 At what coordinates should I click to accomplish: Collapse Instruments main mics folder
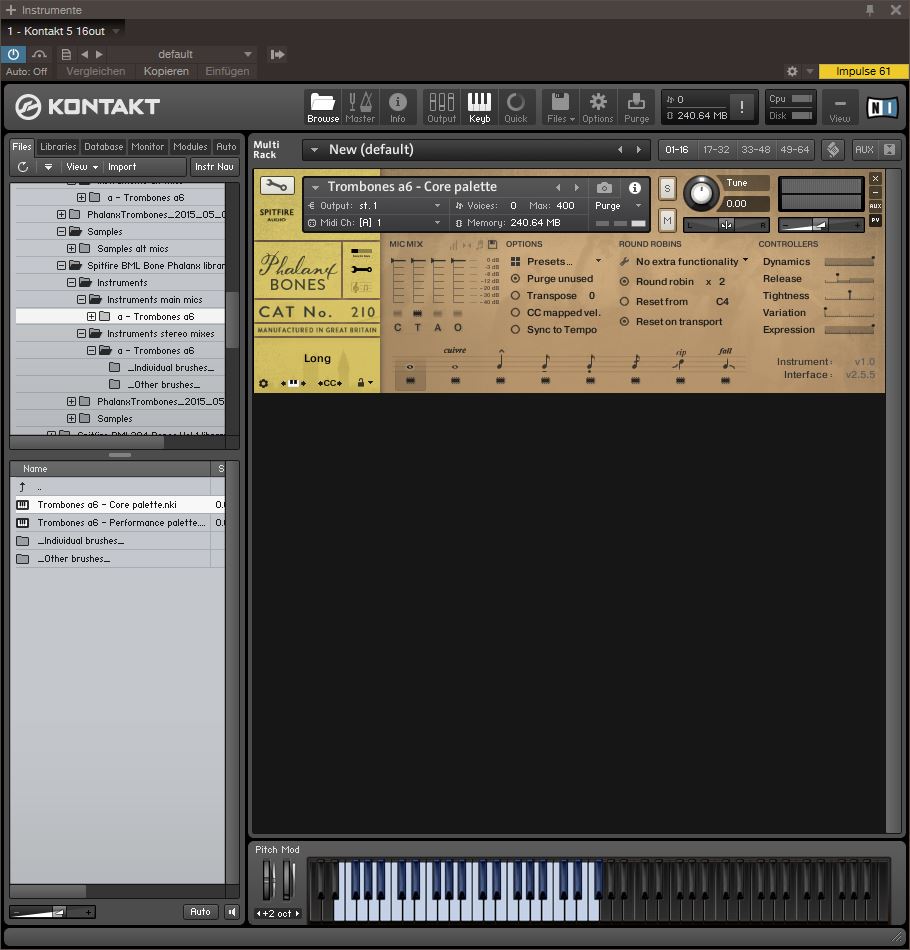(81, 299)
